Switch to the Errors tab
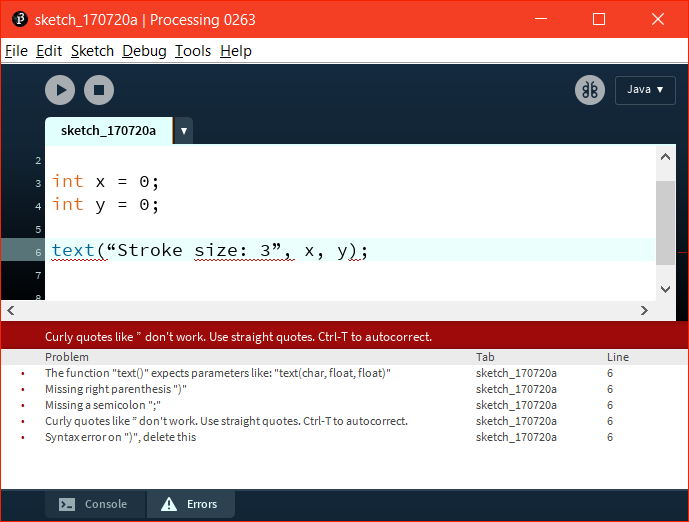 tap(191, 504)
